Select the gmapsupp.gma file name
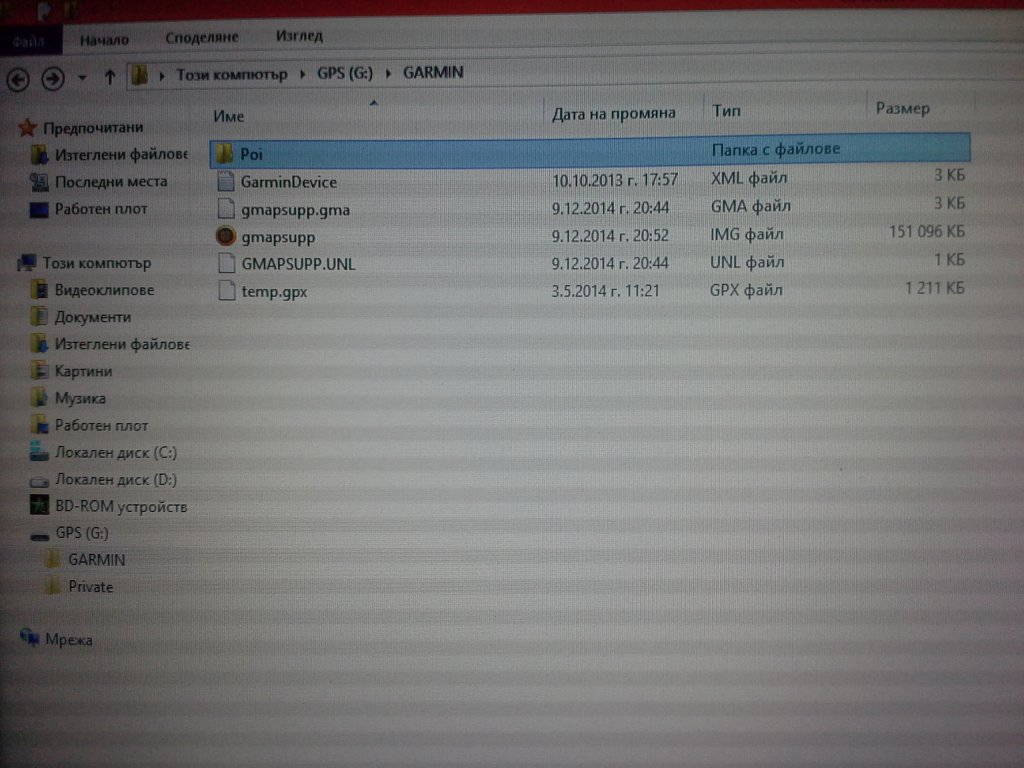 (295, 210)
